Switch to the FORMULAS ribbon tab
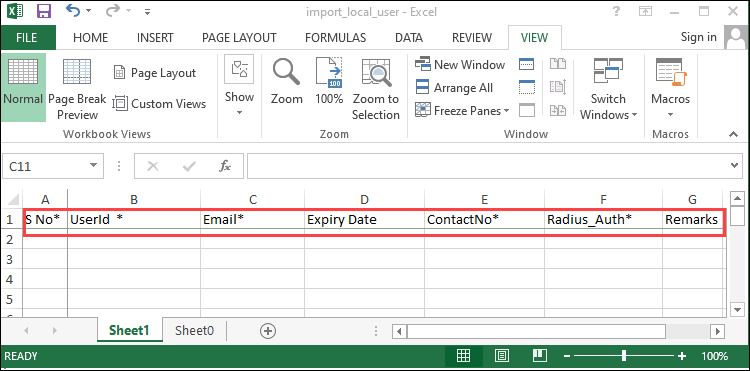Screen dimensions: 750x371 335,38
